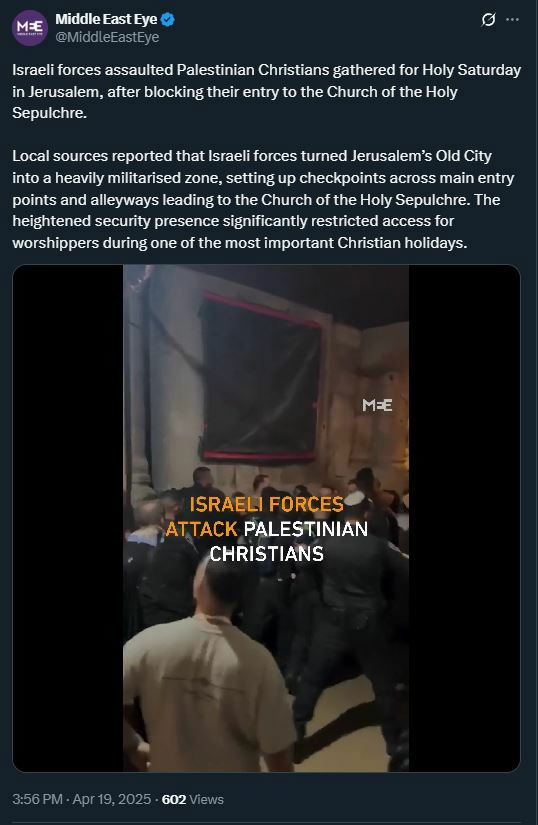Click the white CHRISTIANS caption word
The image size is (538, 825).
click(x=266, y=554)
